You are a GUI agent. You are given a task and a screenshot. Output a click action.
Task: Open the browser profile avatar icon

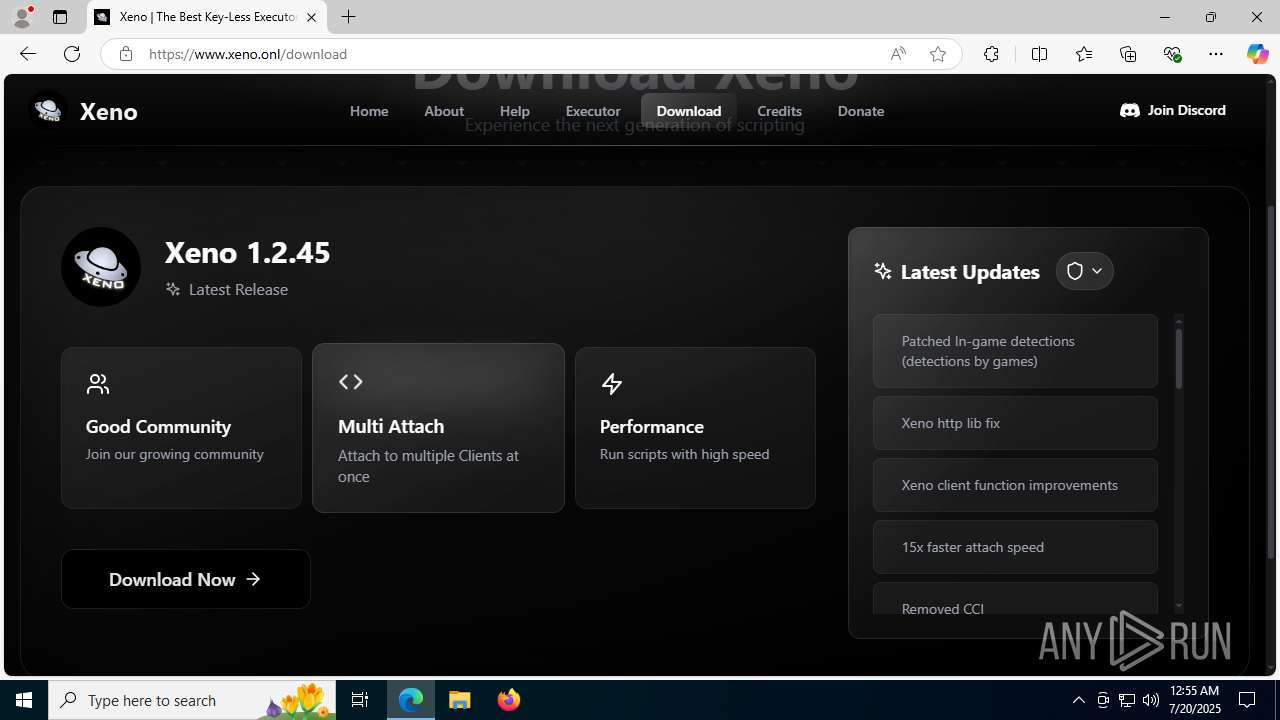[22, 17]
